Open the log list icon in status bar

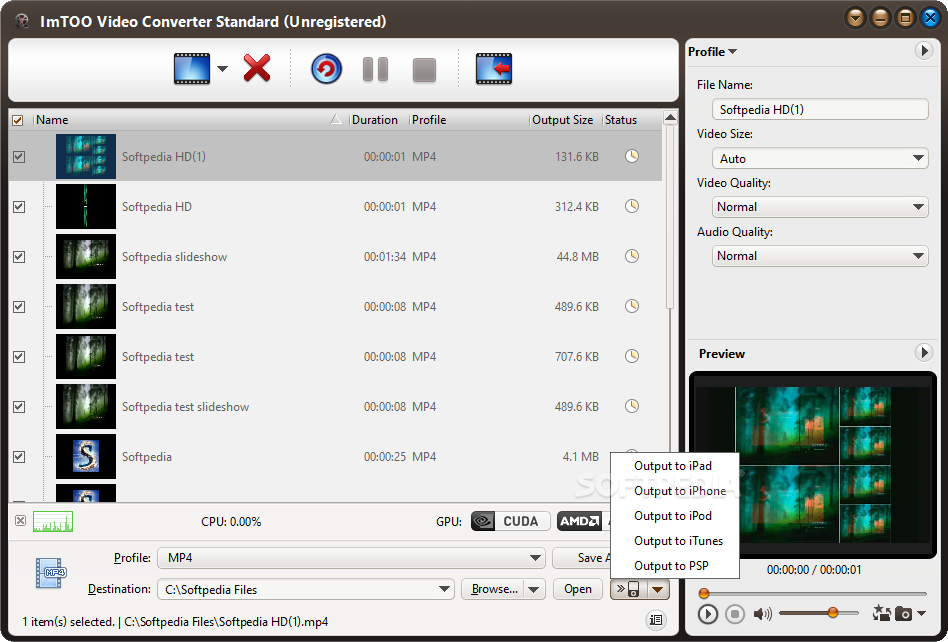coord(655,620)
